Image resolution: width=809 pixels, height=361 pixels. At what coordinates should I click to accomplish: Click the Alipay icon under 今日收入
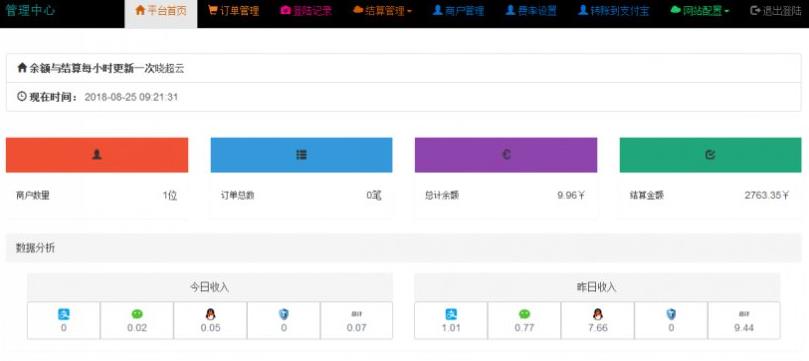point(63,314)
